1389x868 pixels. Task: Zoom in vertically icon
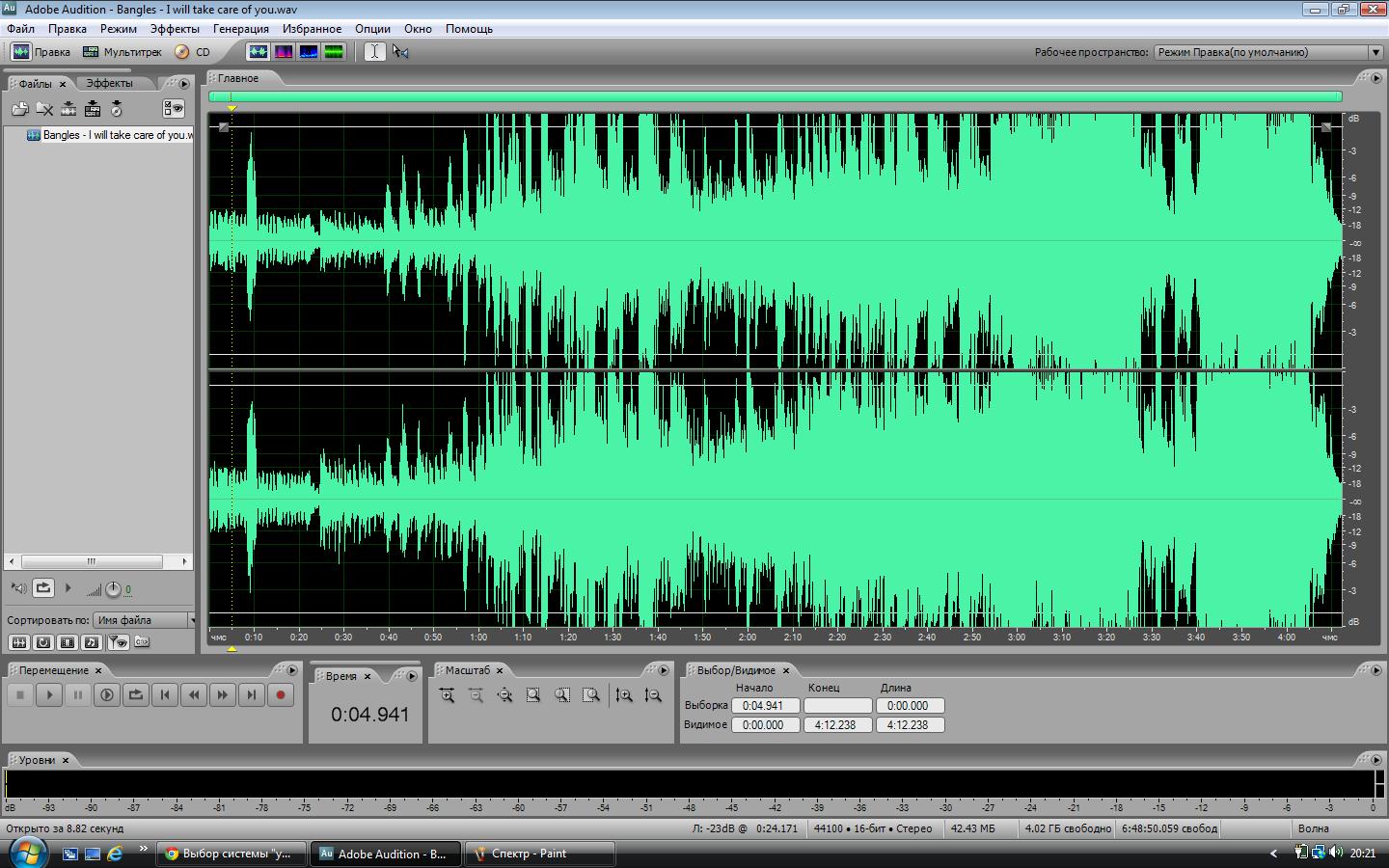pyautogui.click(x=624, y=695)
